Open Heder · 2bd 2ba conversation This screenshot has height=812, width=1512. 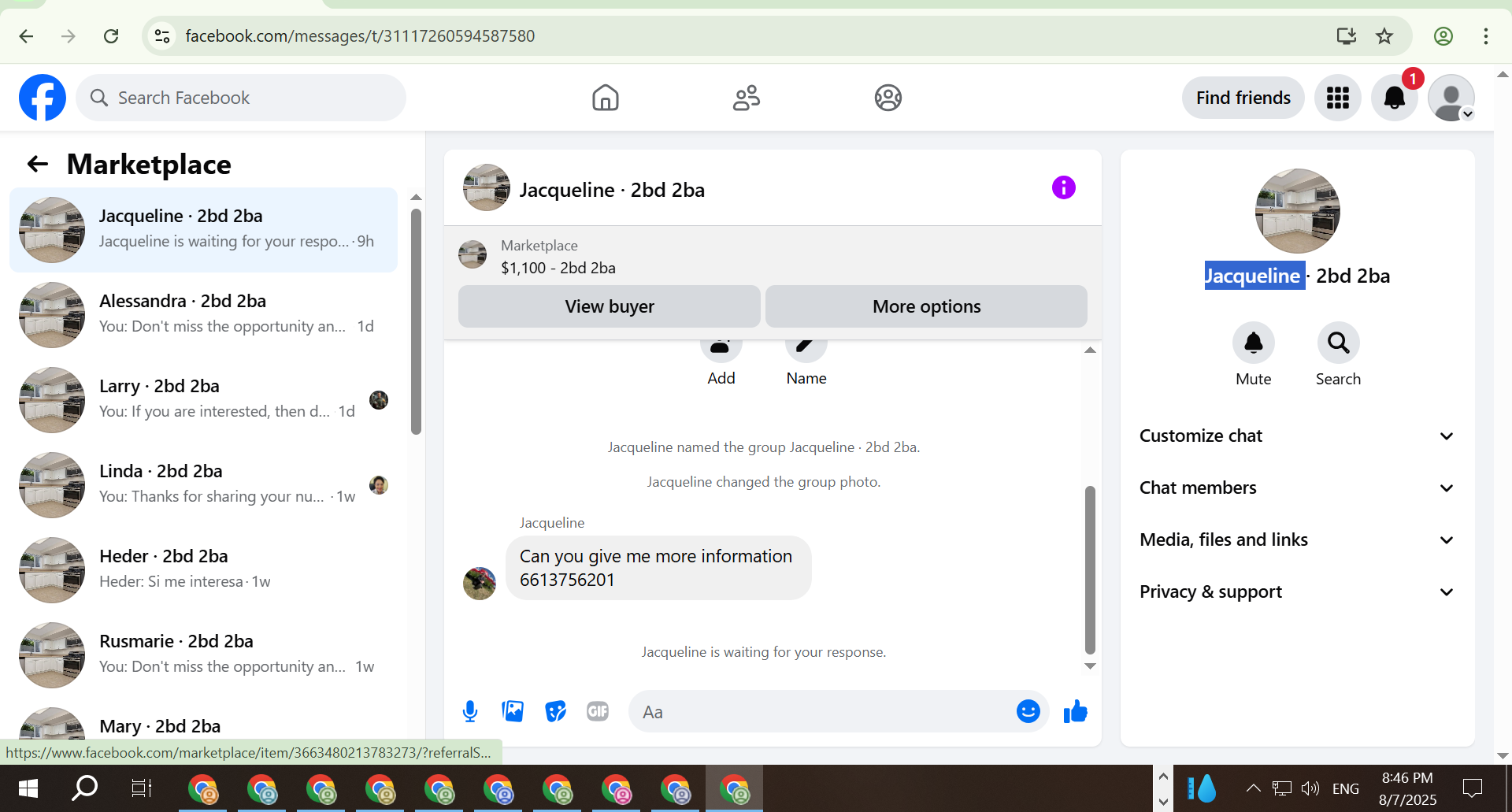[x=203, y=570]
